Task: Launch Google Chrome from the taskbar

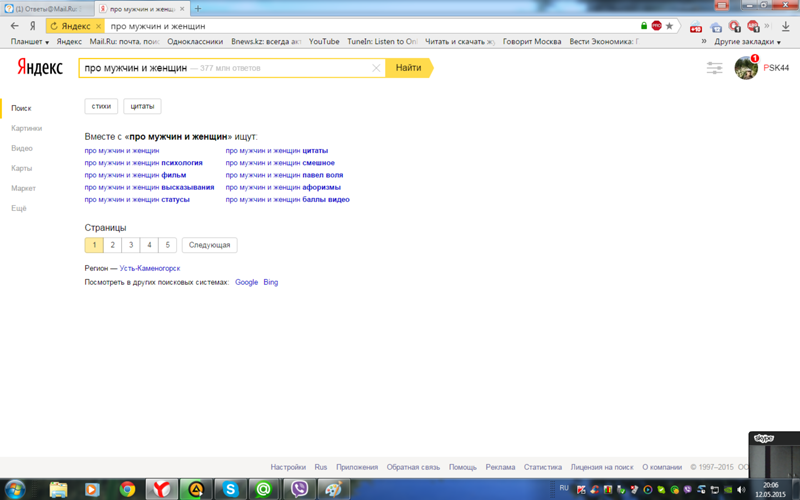Action: [x=128, y=490]
